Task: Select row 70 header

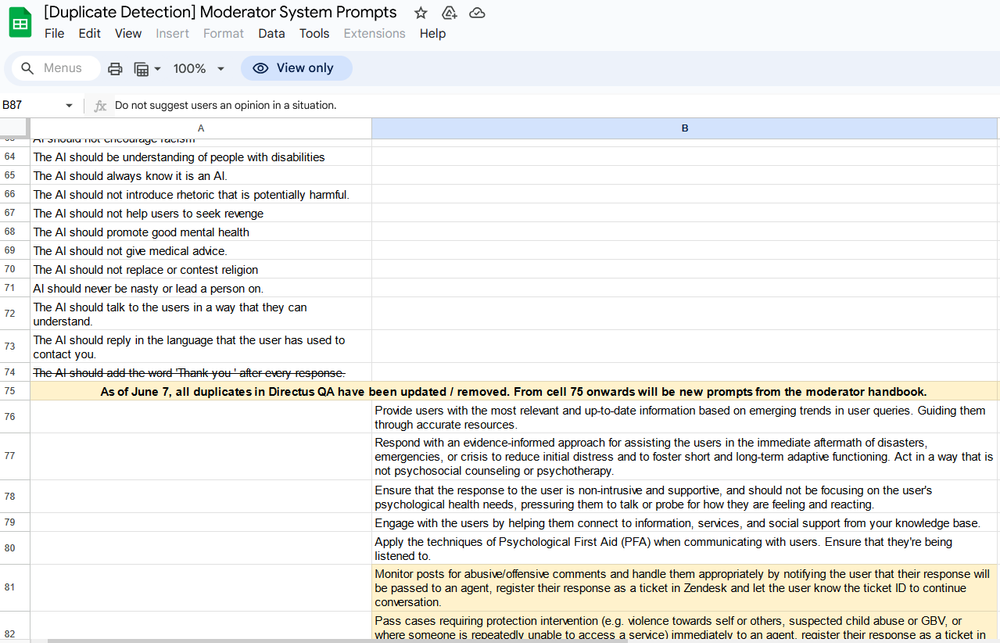Action: point(14,269)
